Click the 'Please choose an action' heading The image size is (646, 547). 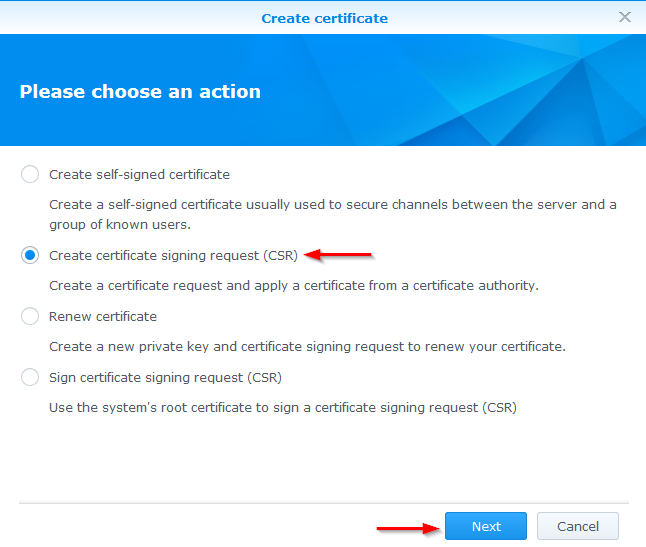click(x=140, y=91)
